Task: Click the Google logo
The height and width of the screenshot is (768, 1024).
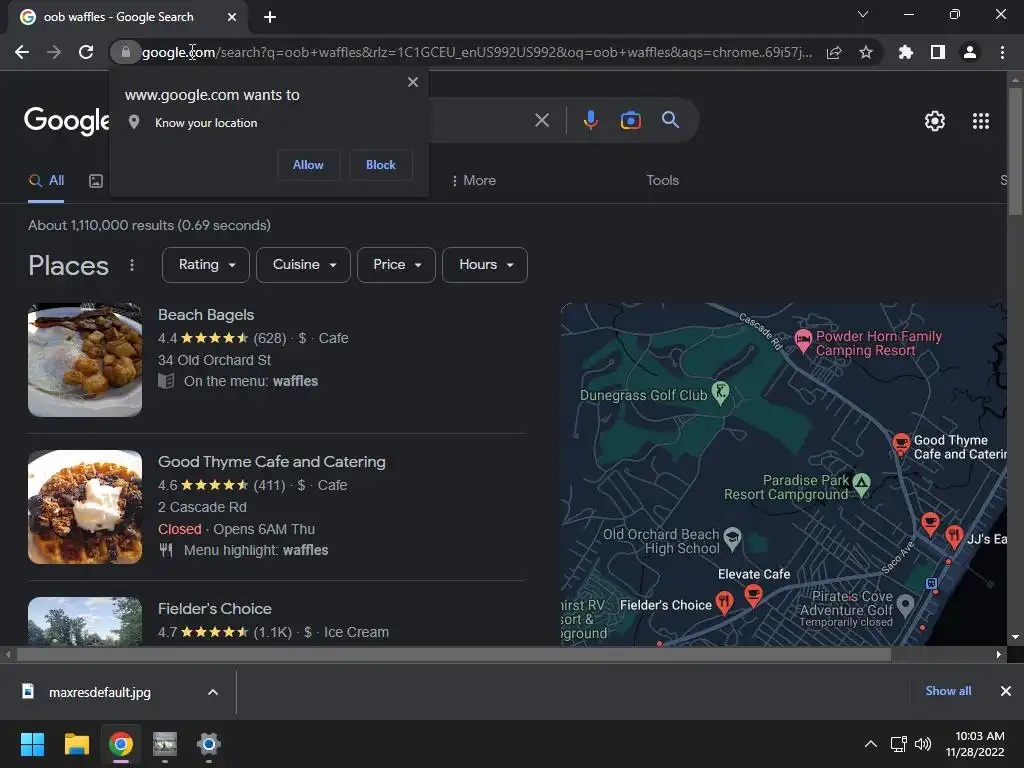Action: coord(67,121)
